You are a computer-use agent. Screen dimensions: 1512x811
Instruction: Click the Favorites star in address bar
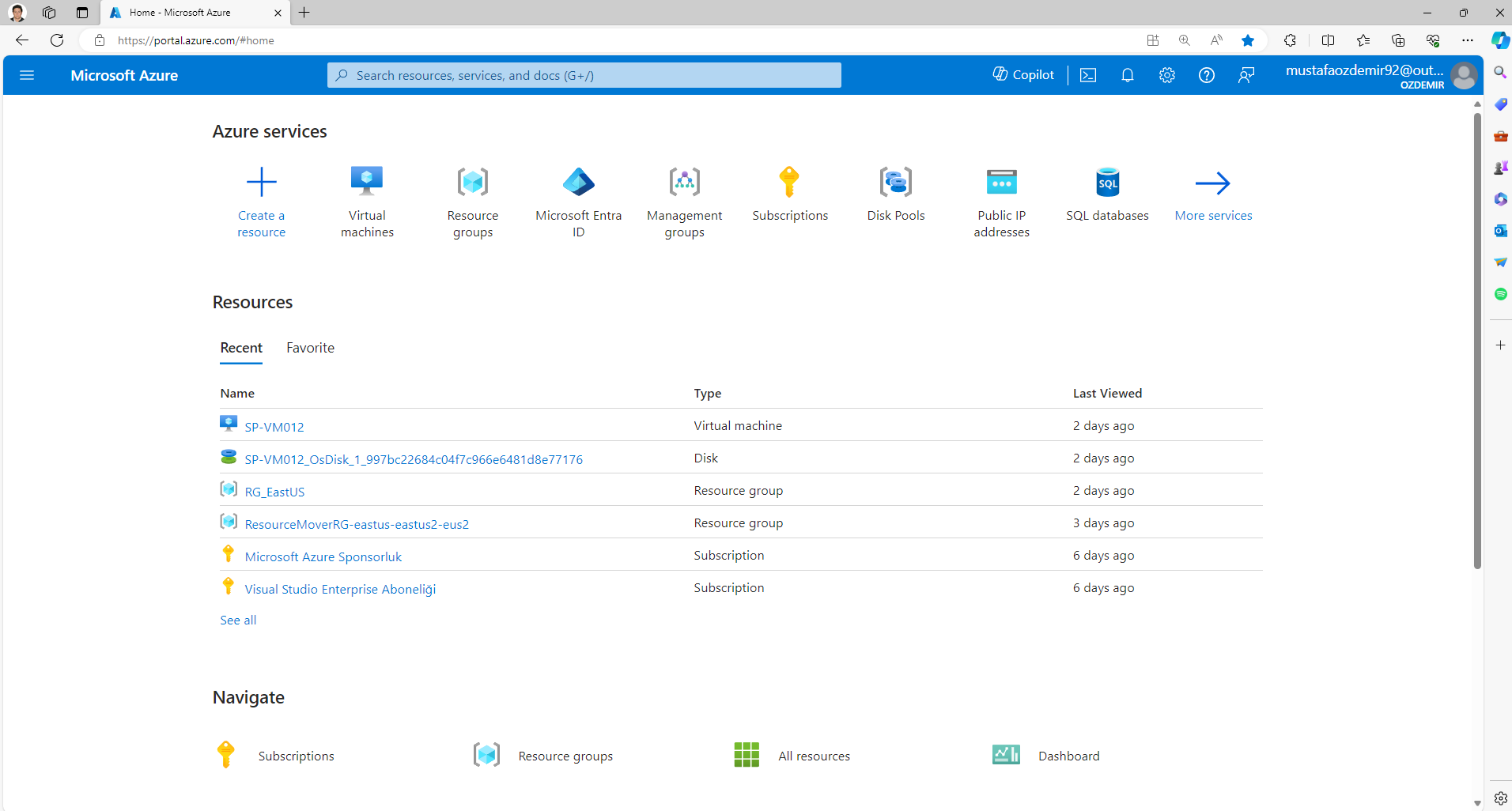pos(1248,40)
